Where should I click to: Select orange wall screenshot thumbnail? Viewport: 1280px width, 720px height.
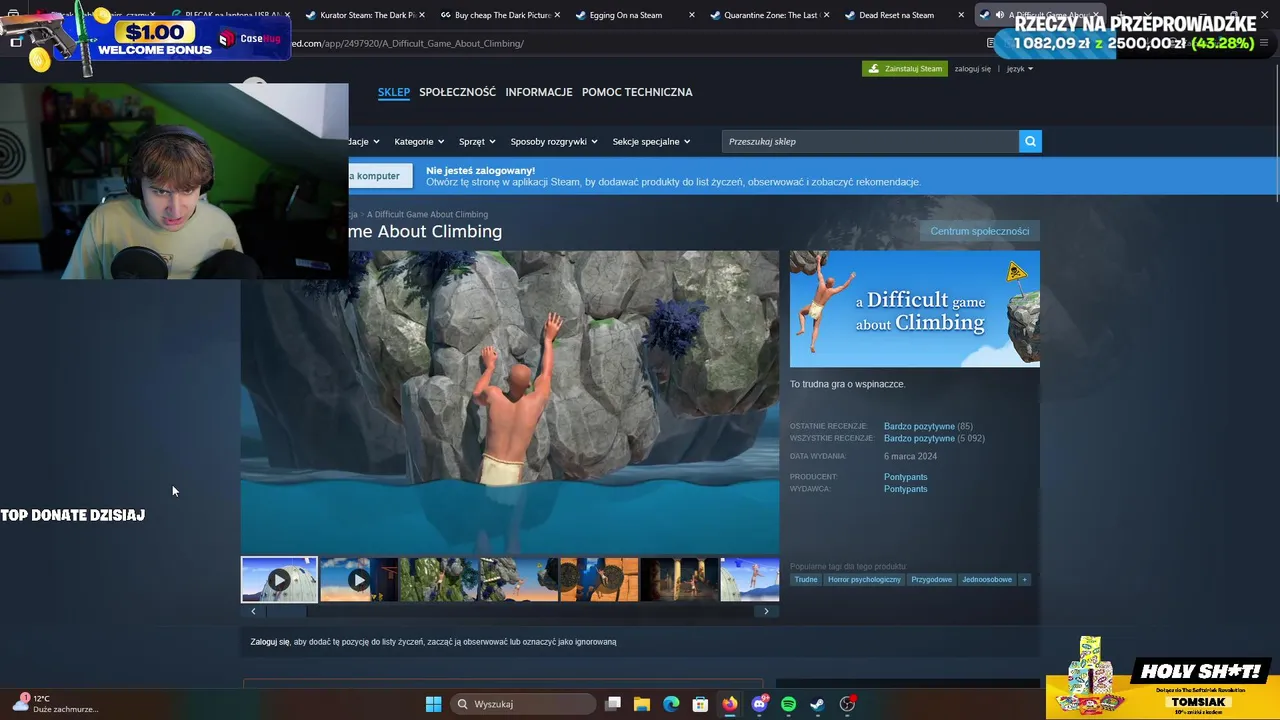(599, 580)
